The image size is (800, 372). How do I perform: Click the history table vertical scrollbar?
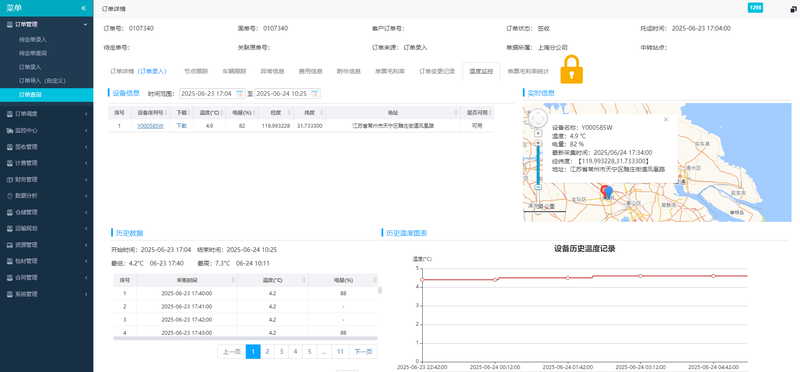tap(380, 290)
